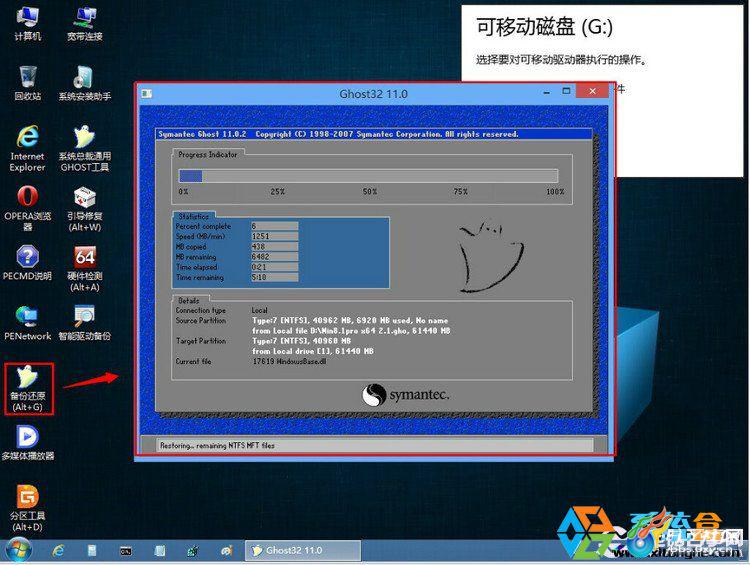Click the last quick-launch icon before Ghost32
This screenshot has height=565, width=750.
[227, 551]
